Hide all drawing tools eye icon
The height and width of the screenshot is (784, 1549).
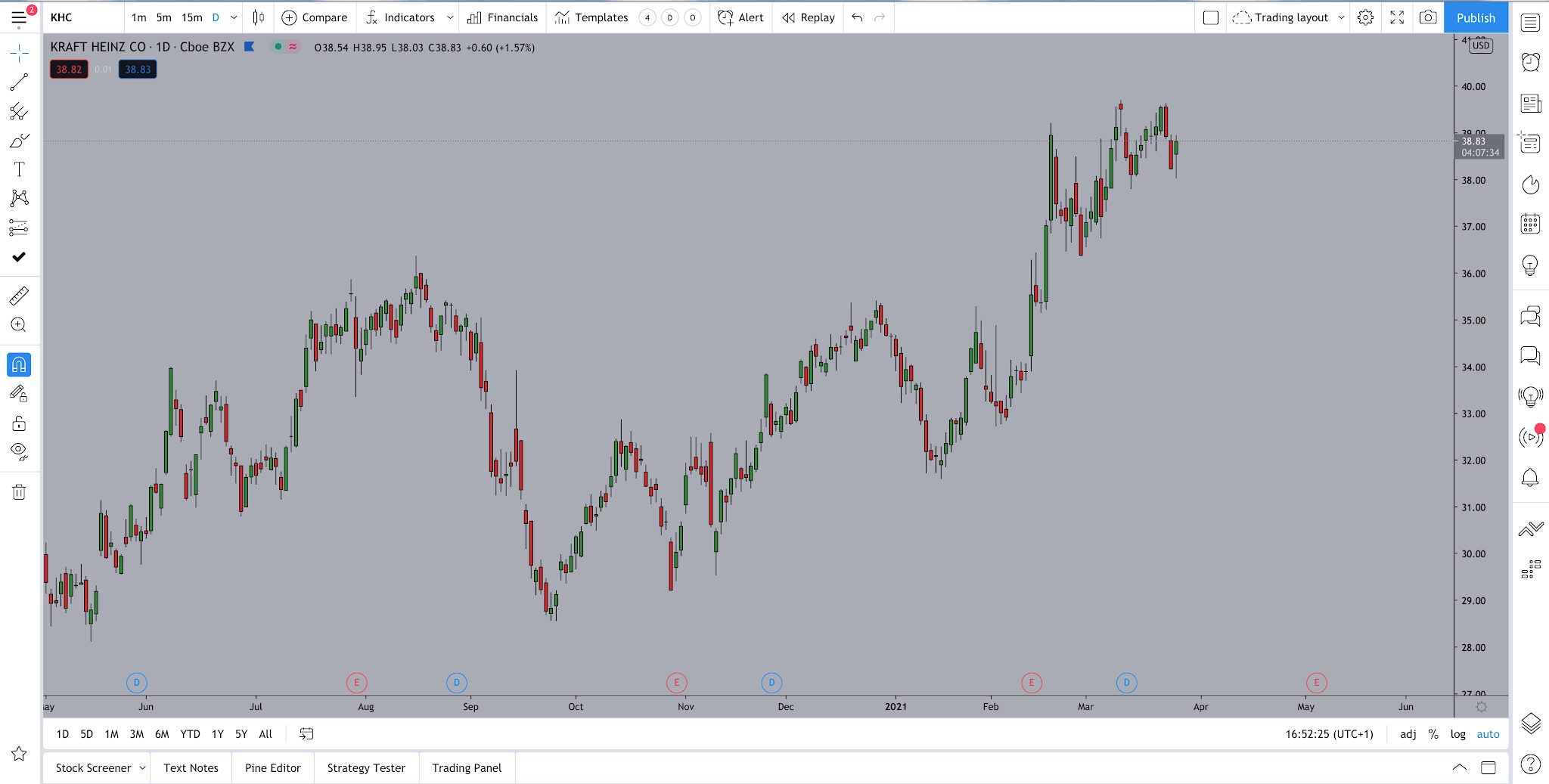coord(19,452)
